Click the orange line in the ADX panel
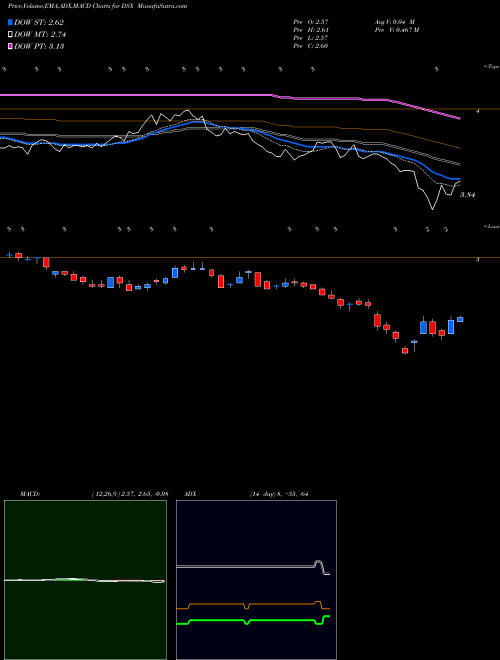Screen dimensions: 500x660 pyautogui.click(x=253, y=604)
